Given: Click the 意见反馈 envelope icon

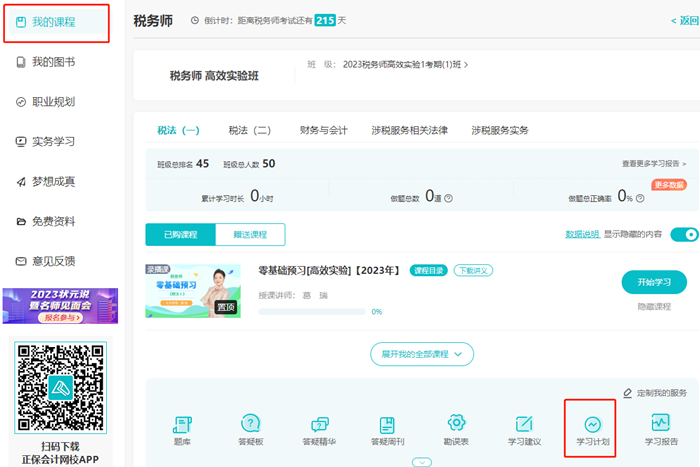Looking at the screenshot, I should click(x=21, y=261).
